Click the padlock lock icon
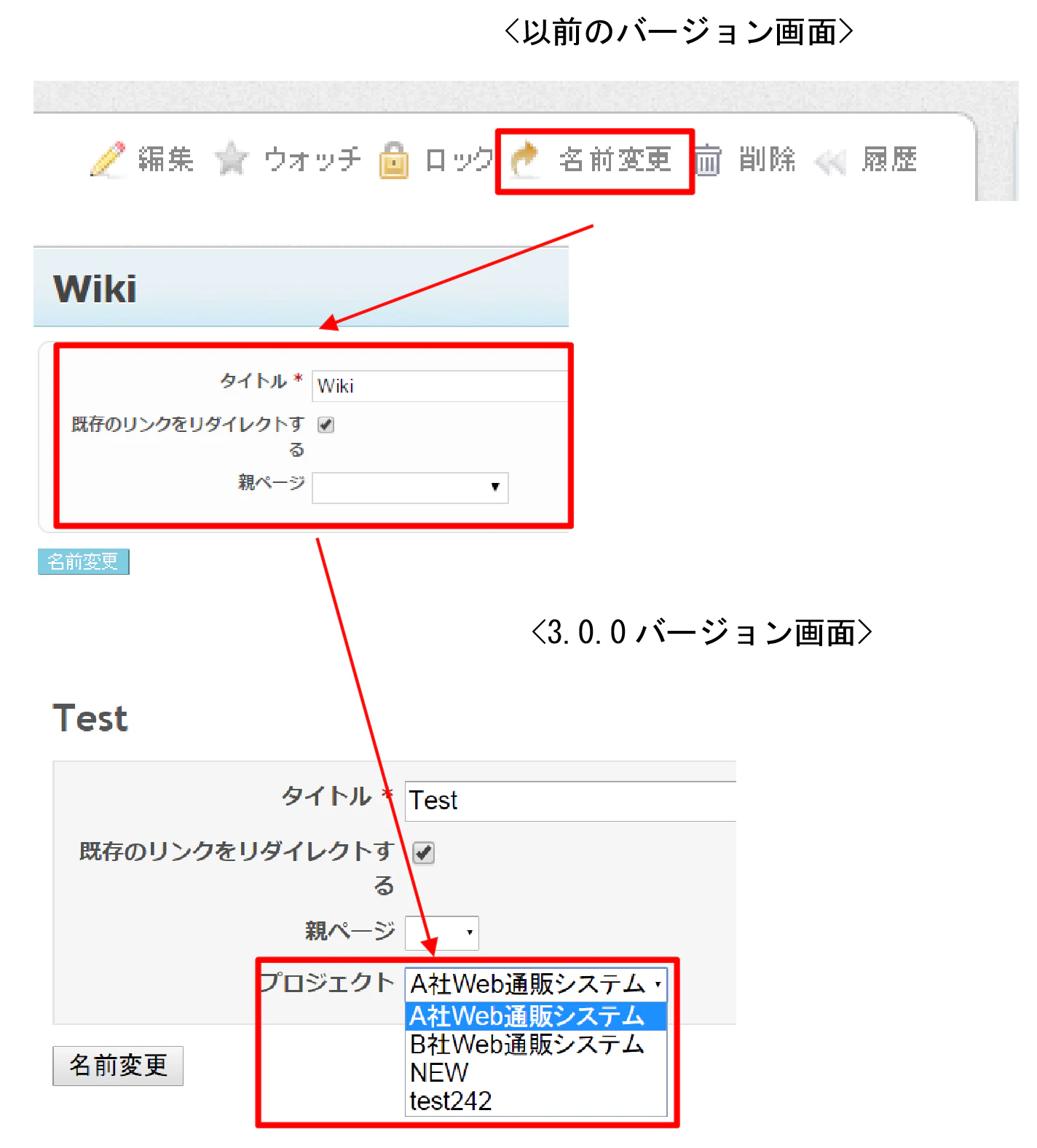Image resolution: width=1037 pixels, height=1148 pixels. coord(394,160)
